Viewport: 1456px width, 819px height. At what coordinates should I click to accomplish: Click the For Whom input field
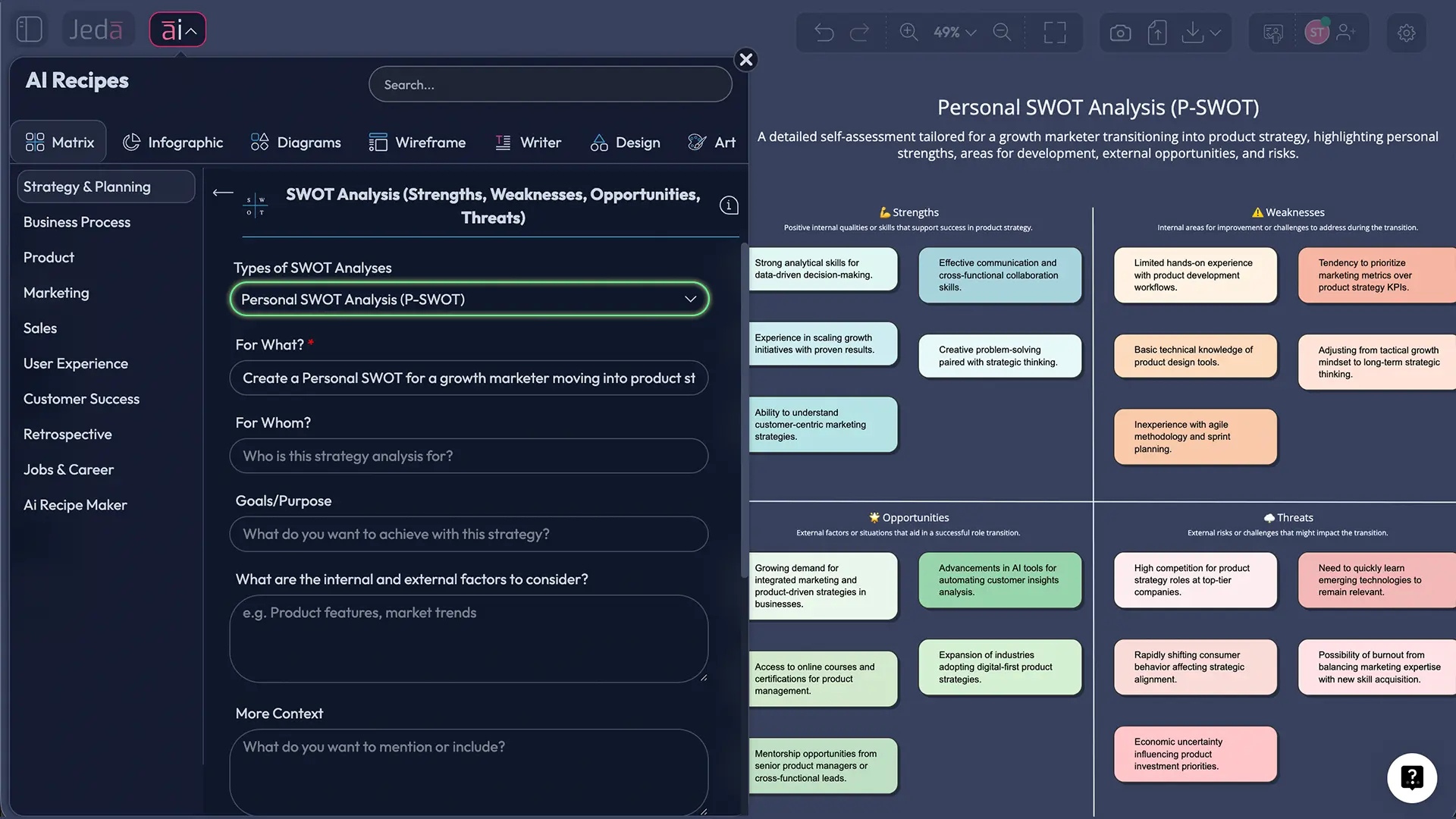(x=469, y=457)
